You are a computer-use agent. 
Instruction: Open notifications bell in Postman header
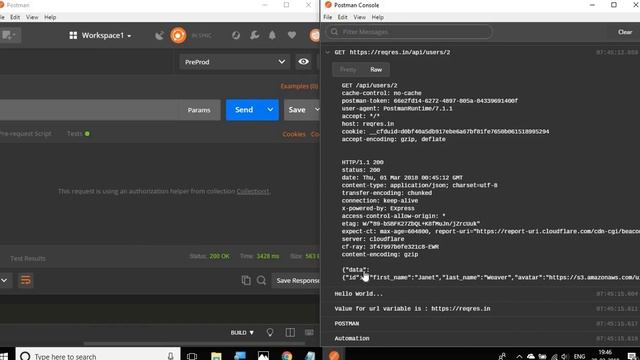coord(272,36)
